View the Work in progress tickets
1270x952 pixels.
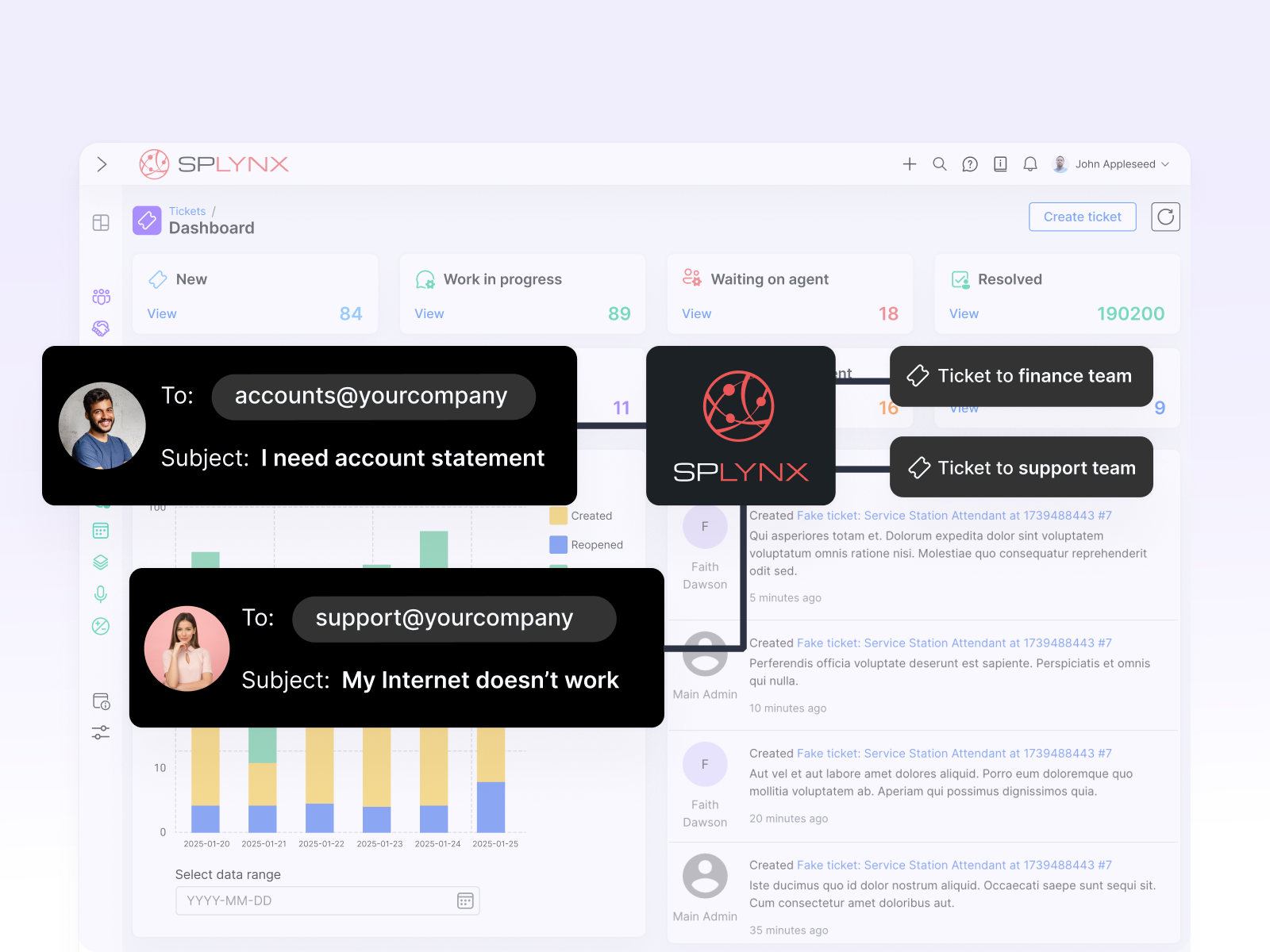(x=429, y=314)
